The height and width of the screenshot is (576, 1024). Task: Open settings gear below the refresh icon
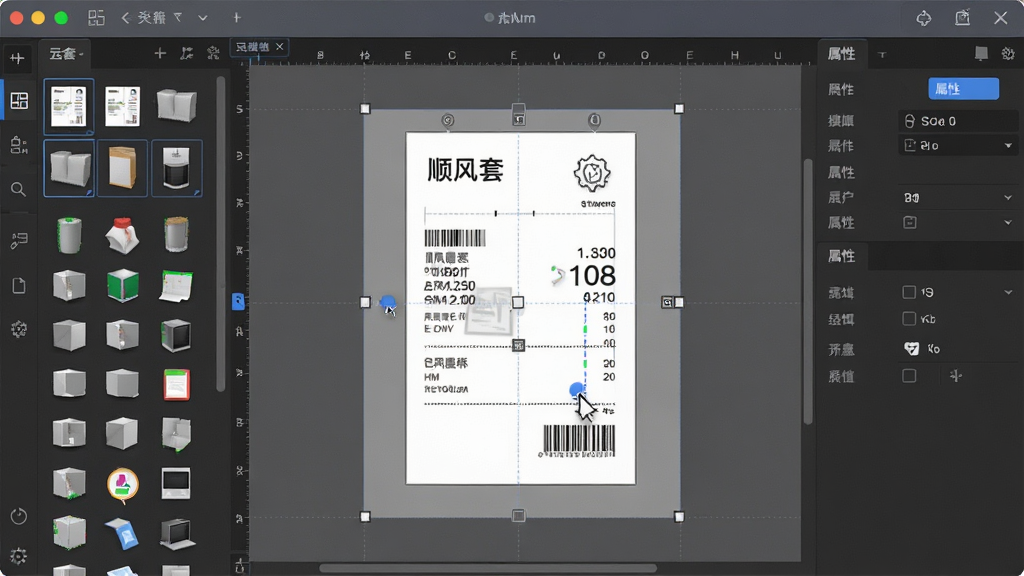pyautogui.click(x=18, y=556)
